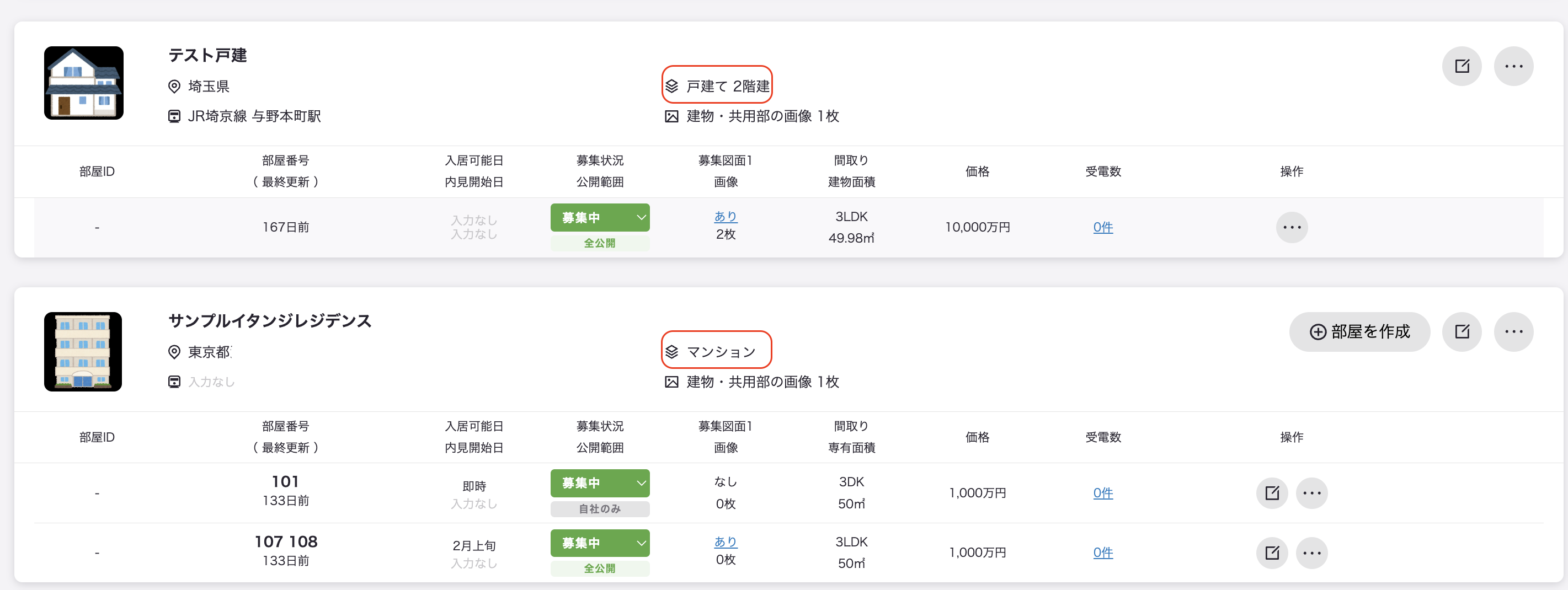The height and width of the screenshot is (590, 1568).
Task: Click location pin icon next to 埼玉県
Action: 174,87
